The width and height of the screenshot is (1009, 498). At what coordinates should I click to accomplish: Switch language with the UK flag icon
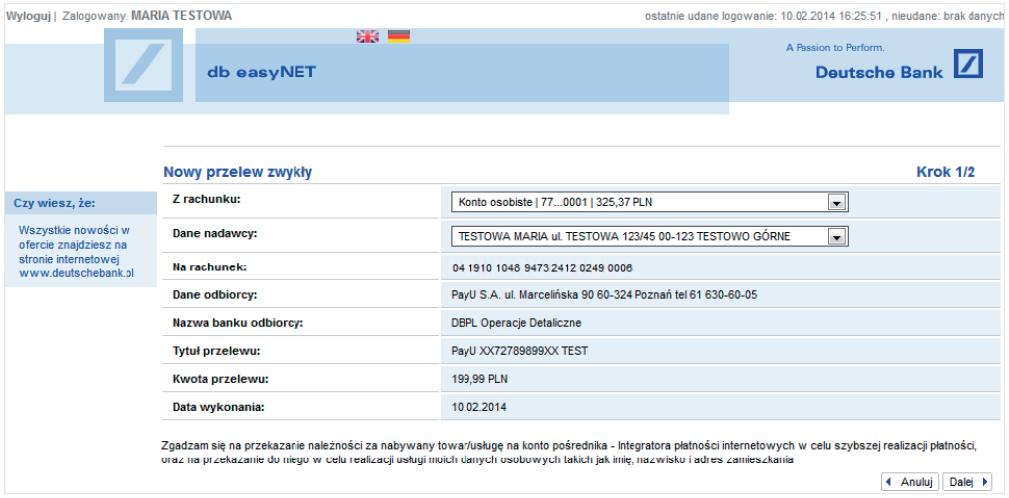tap(367, 37)
